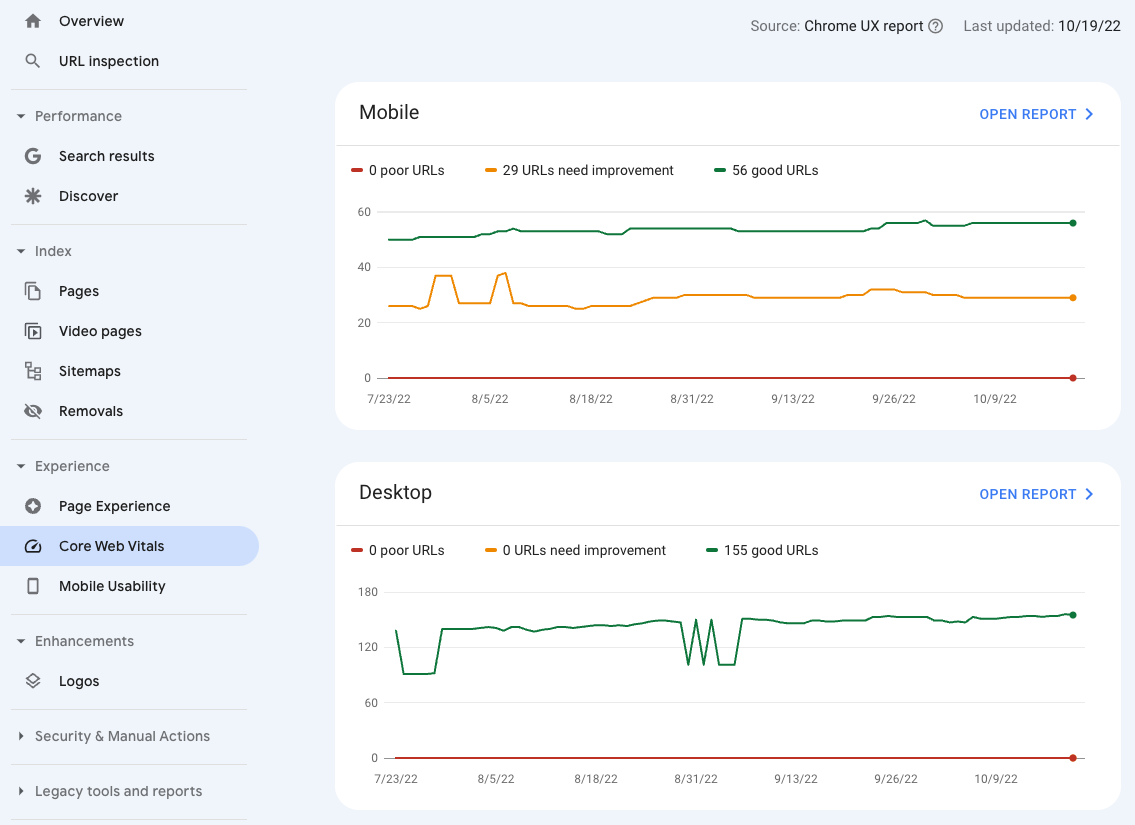The height and width of the screenshot is (825, 1135).
Task: Expand Security & Manual Actions section
Action: pyautogui.click(x=21, y=736)
